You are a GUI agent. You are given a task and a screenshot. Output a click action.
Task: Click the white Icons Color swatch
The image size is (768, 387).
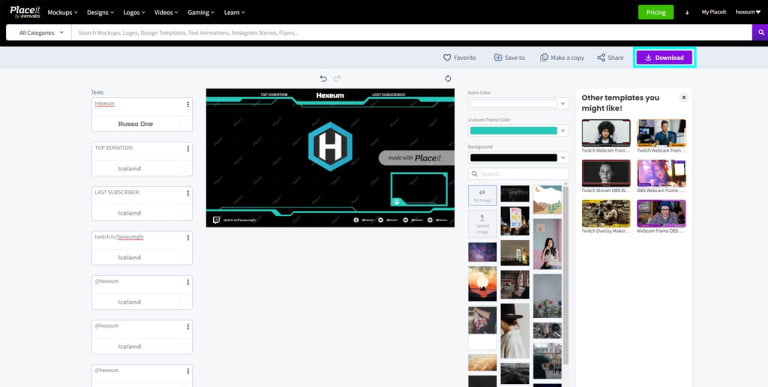pyautogui.click(x=513, y=103)
